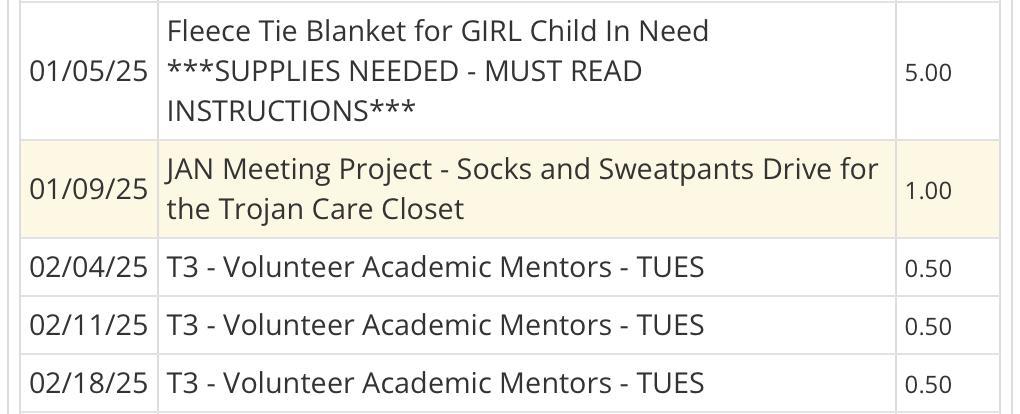Open the Volunteer Academic Mentors entry dated 02/11/25
The height and width of the screenshot is (414, 1020).
(x=435, y=326)
